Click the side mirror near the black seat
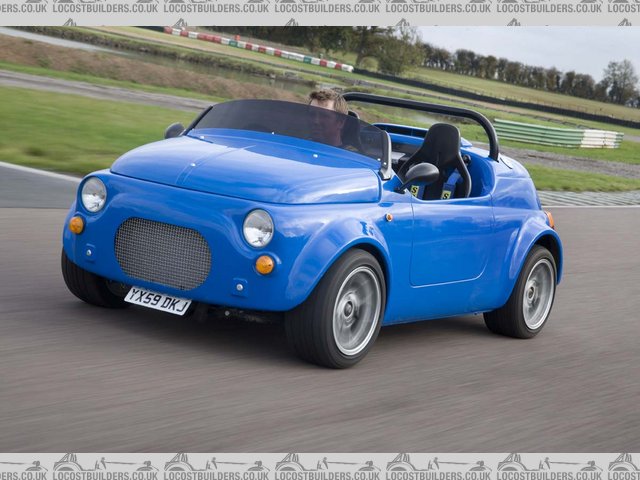640x480 pixels. 421,174
